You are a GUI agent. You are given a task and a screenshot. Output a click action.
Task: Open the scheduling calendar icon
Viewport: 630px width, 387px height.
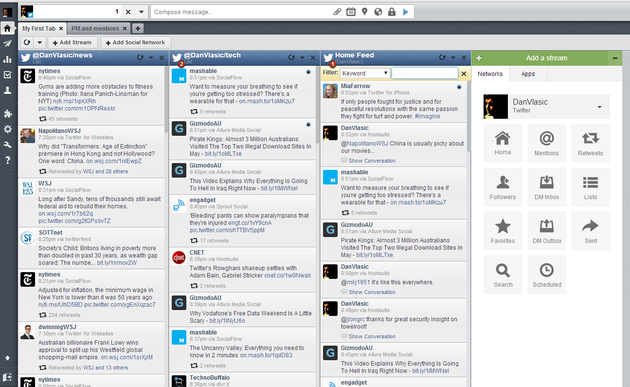351,12
